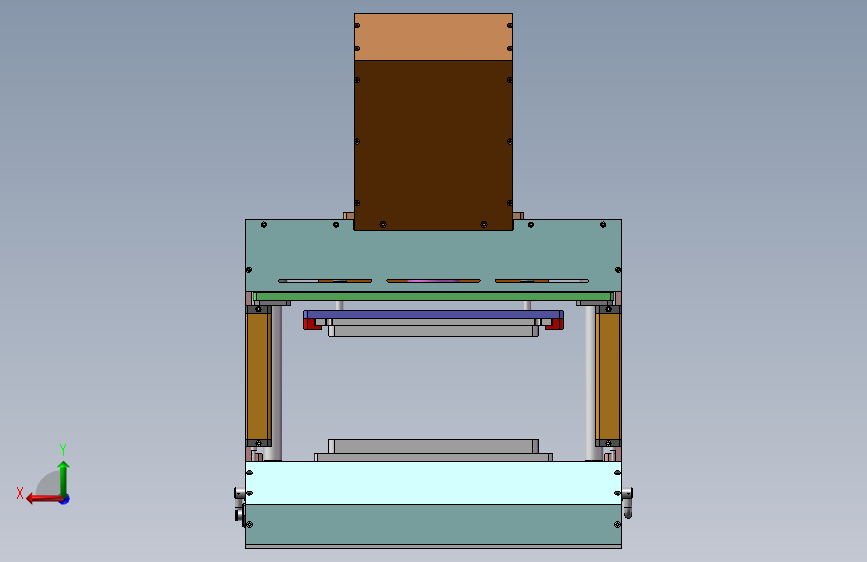This screenshot has height=562, width=867.
Task: Select the lower gray fixture block
Action: (433, 446)
